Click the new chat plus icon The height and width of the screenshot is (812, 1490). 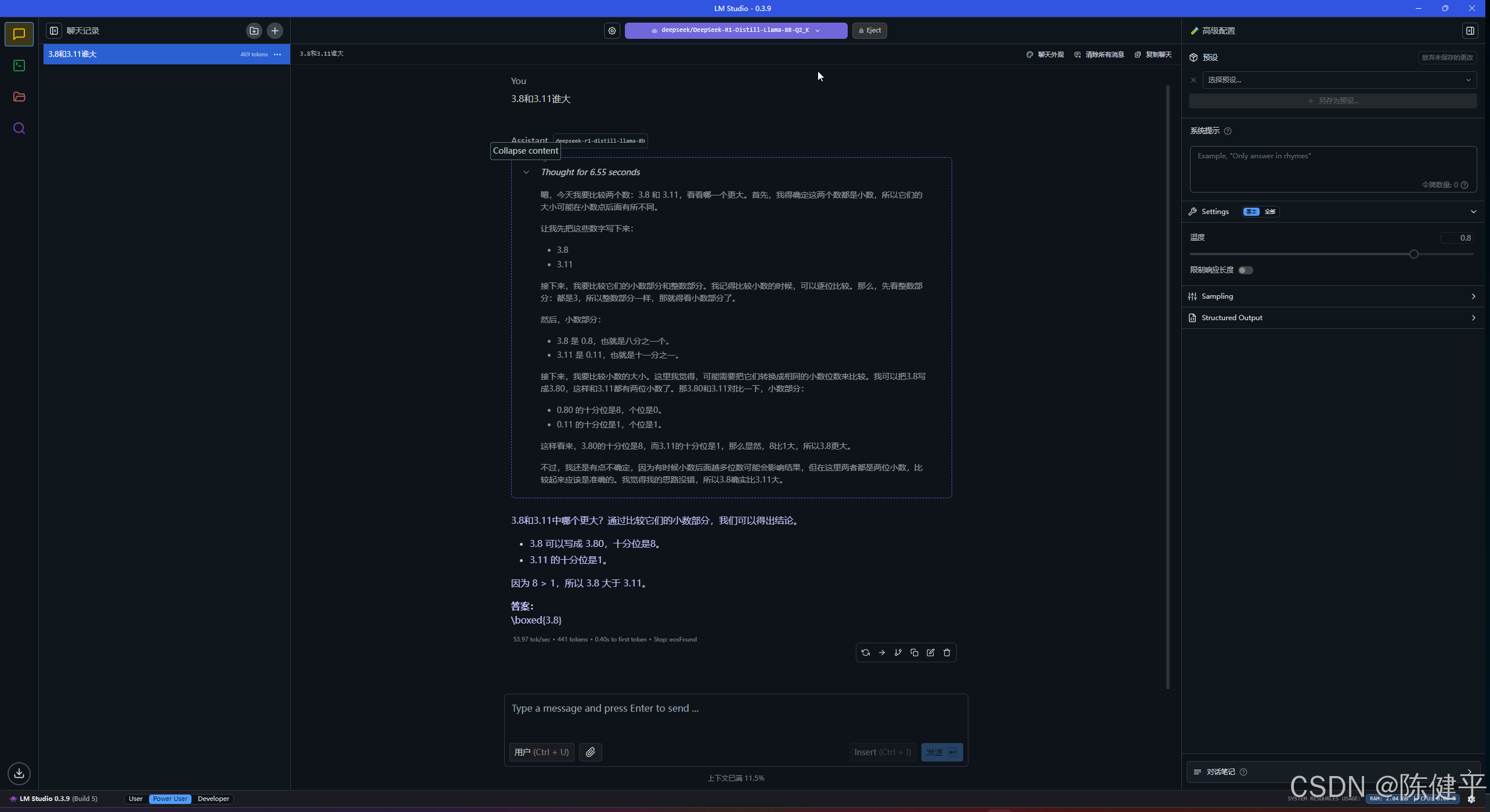click(x=275, y=31)
